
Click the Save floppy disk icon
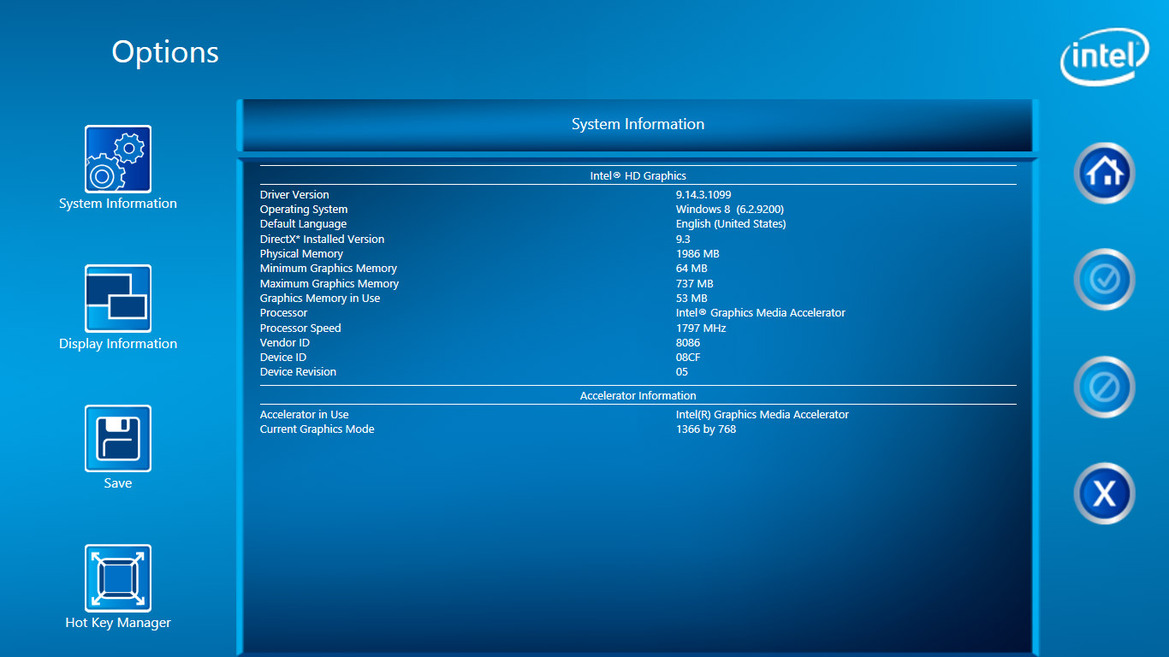[x=118, y=438]
